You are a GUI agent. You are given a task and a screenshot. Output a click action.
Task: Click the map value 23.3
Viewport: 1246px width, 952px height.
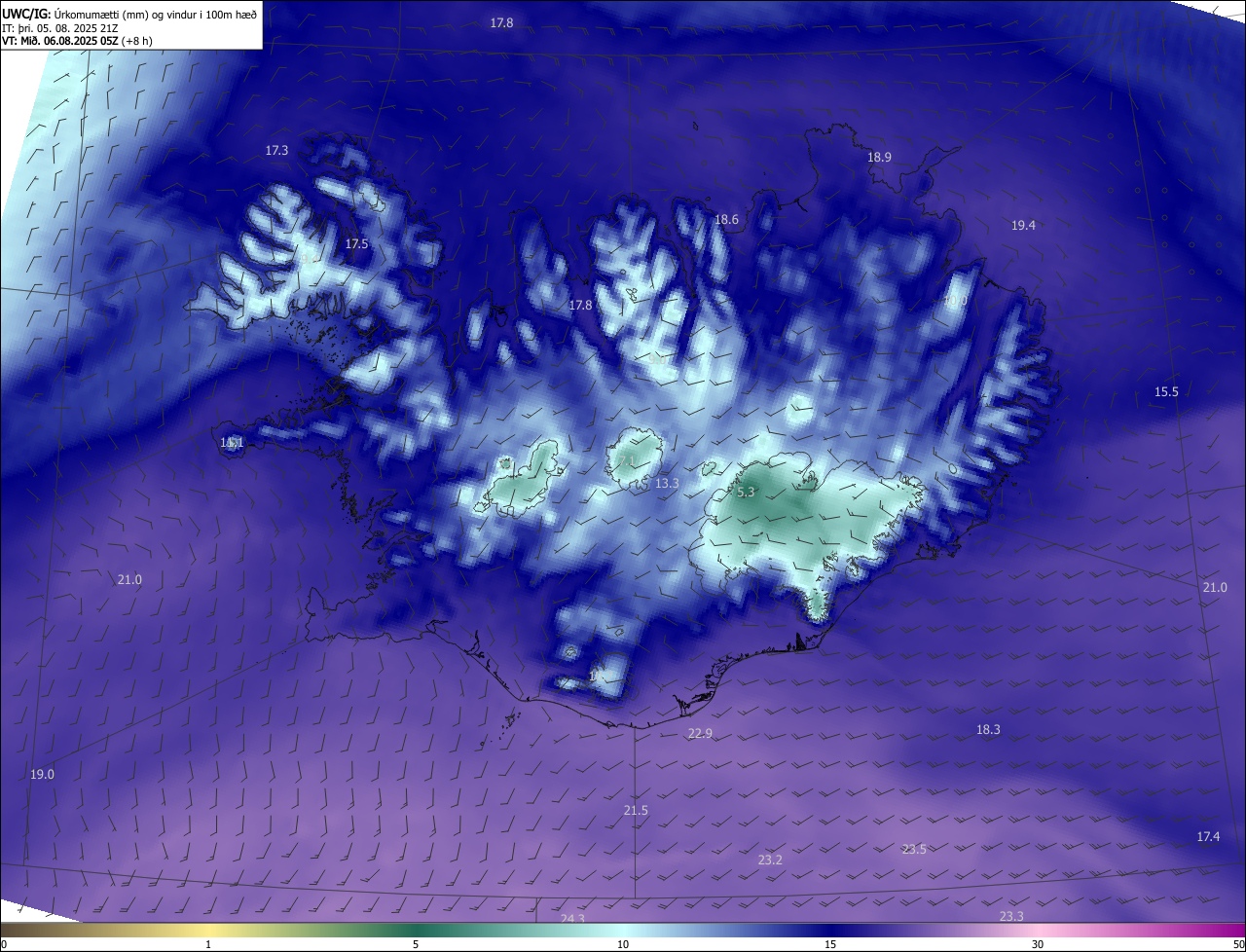click(x=1011, y=916)
